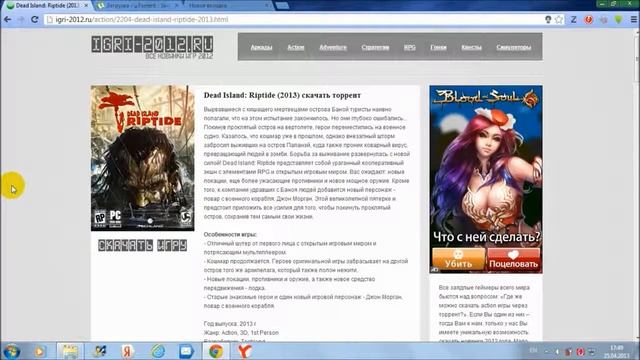640x360 pixels.
Task: Open the Adventure category in site menu
Action: click(x=333, y=47)
